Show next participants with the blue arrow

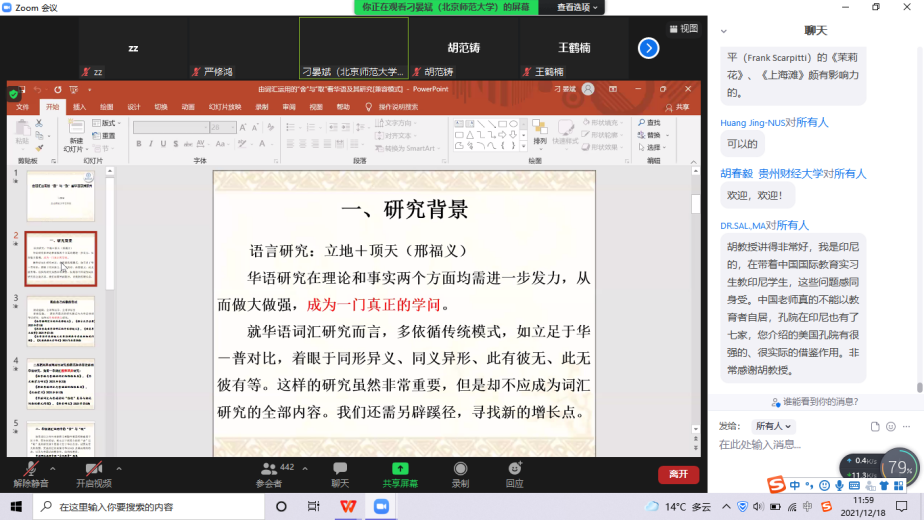pos(648,48)
